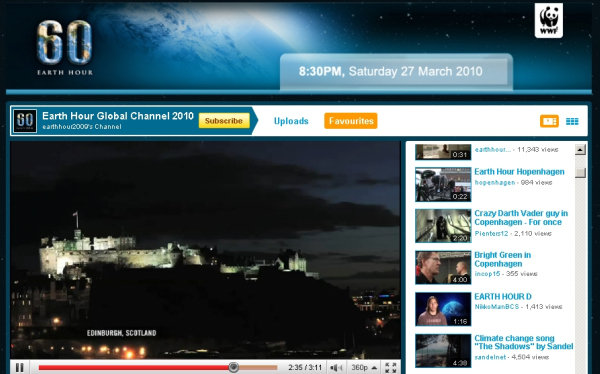Visit Pienters12 uploader channel
600x374 pixels.
pos(491,234)
